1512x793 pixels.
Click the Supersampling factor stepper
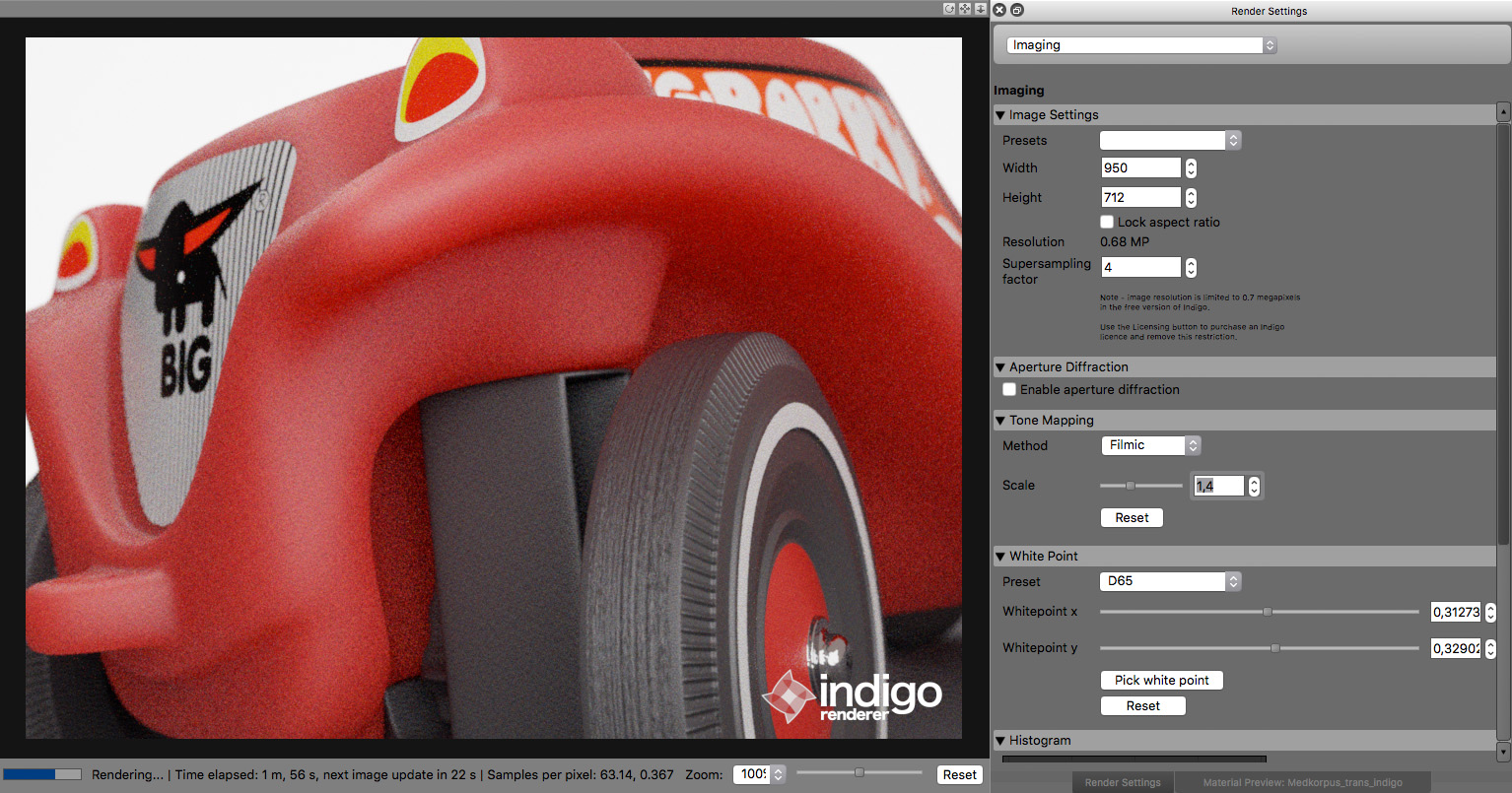(1191, 268)
